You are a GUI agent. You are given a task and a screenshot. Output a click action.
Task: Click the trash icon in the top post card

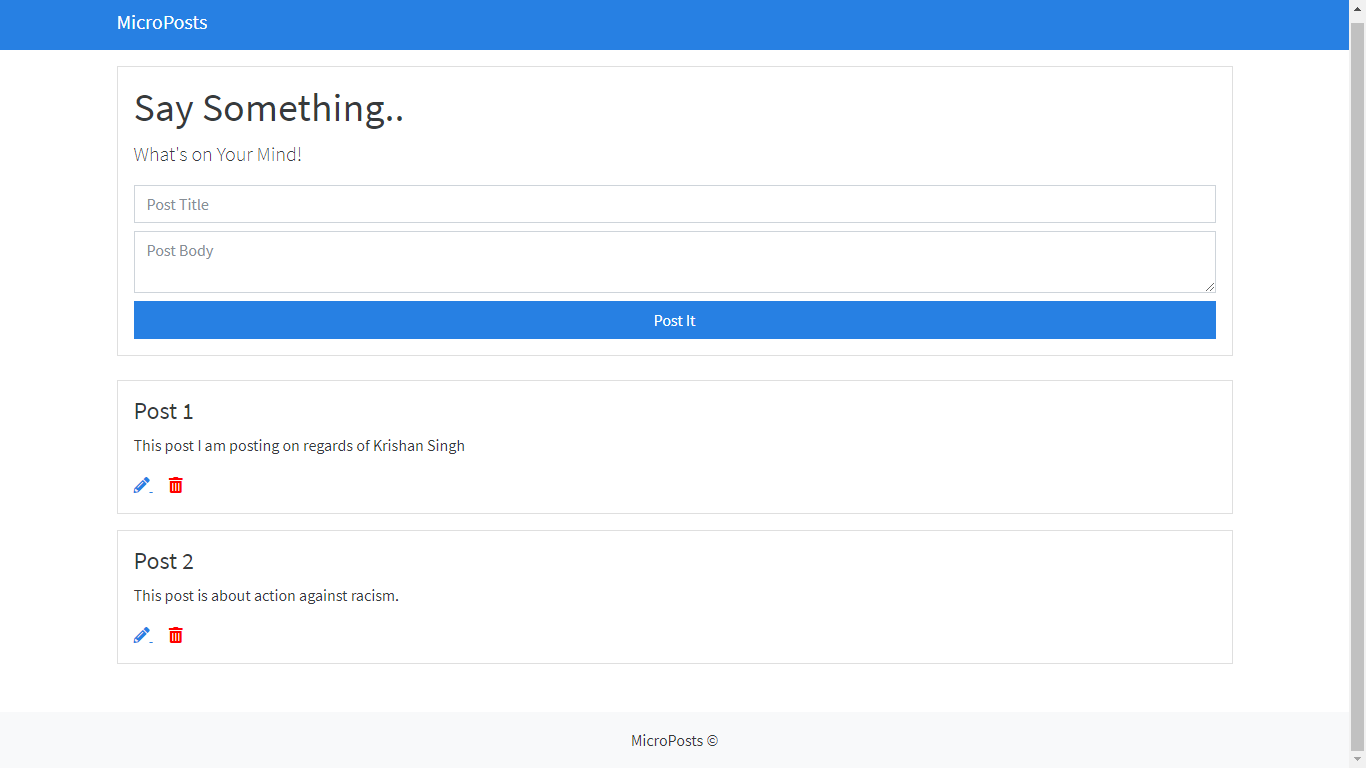(175, 485)
